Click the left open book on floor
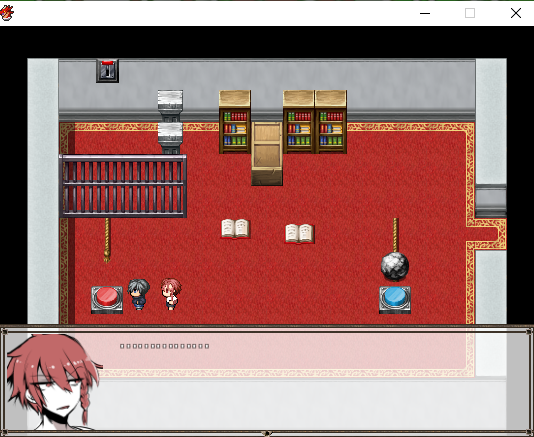This screenshot has width=534, height=437. pos(235,229)
